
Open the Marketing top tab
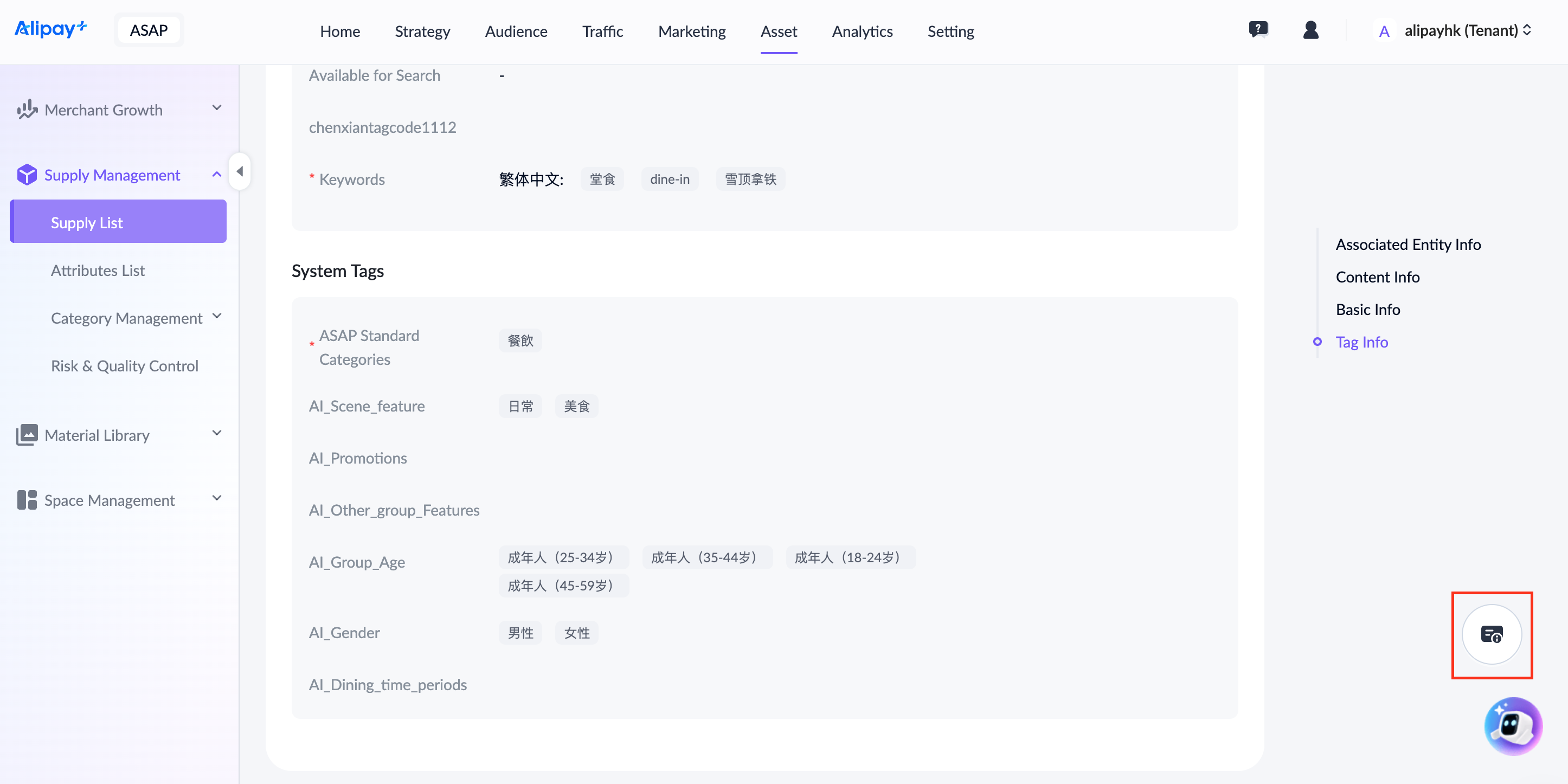(691, 31)
